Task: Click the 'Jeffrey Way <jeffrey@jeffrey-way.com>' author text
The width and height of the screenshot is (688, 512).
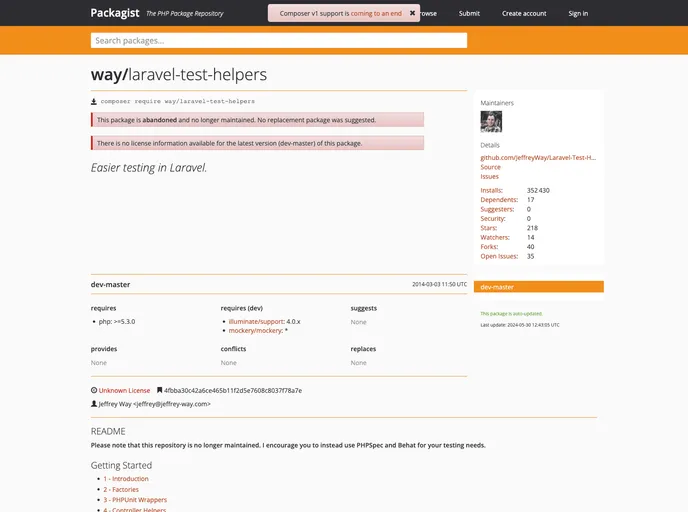Action: [154, 404]
